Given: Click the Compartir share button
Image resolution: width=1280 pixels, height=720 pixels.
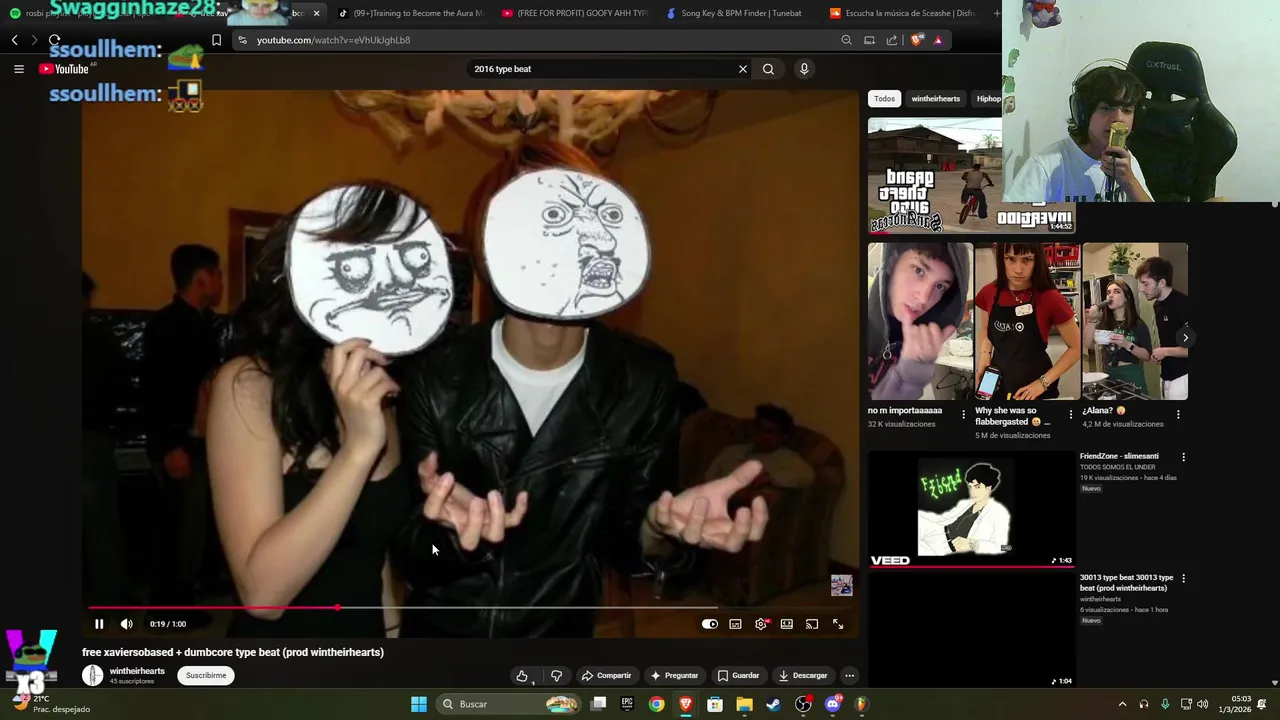Looking at the screenshot, I should (x=606, y=675).
